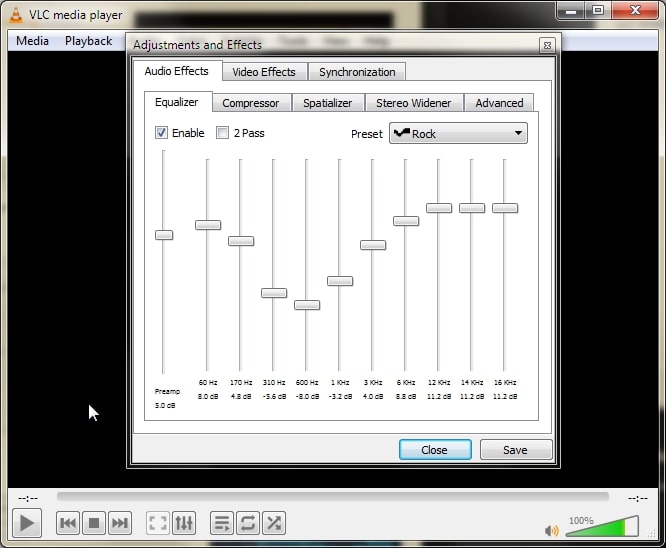This screenshot has height=548, width=666.
Task: Mute audio using the speaker icon
Action: 551,531
